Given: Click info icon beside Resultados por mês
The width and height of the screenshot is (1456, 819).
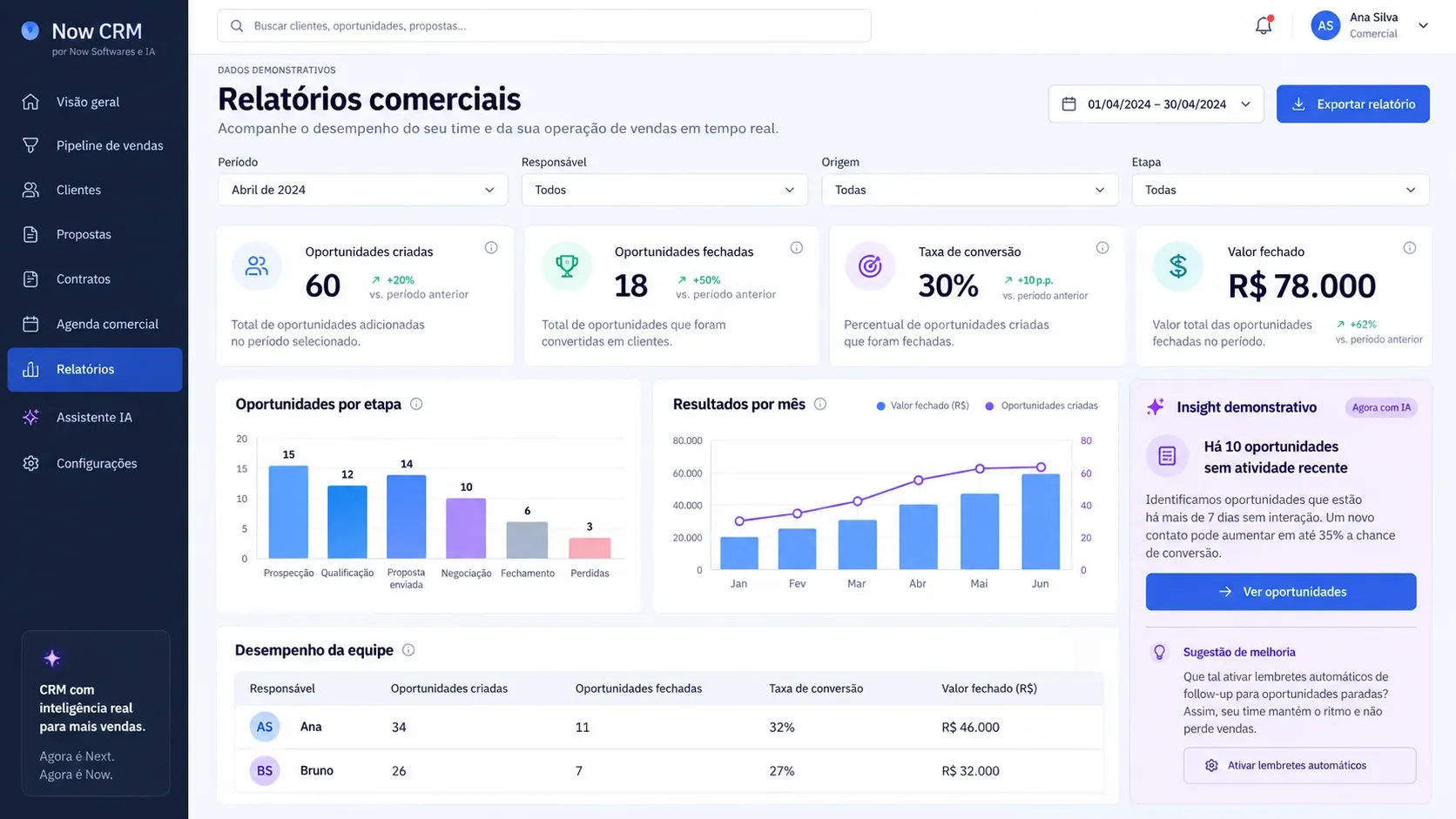Looking at the screenshot, I should coord(819,404).
